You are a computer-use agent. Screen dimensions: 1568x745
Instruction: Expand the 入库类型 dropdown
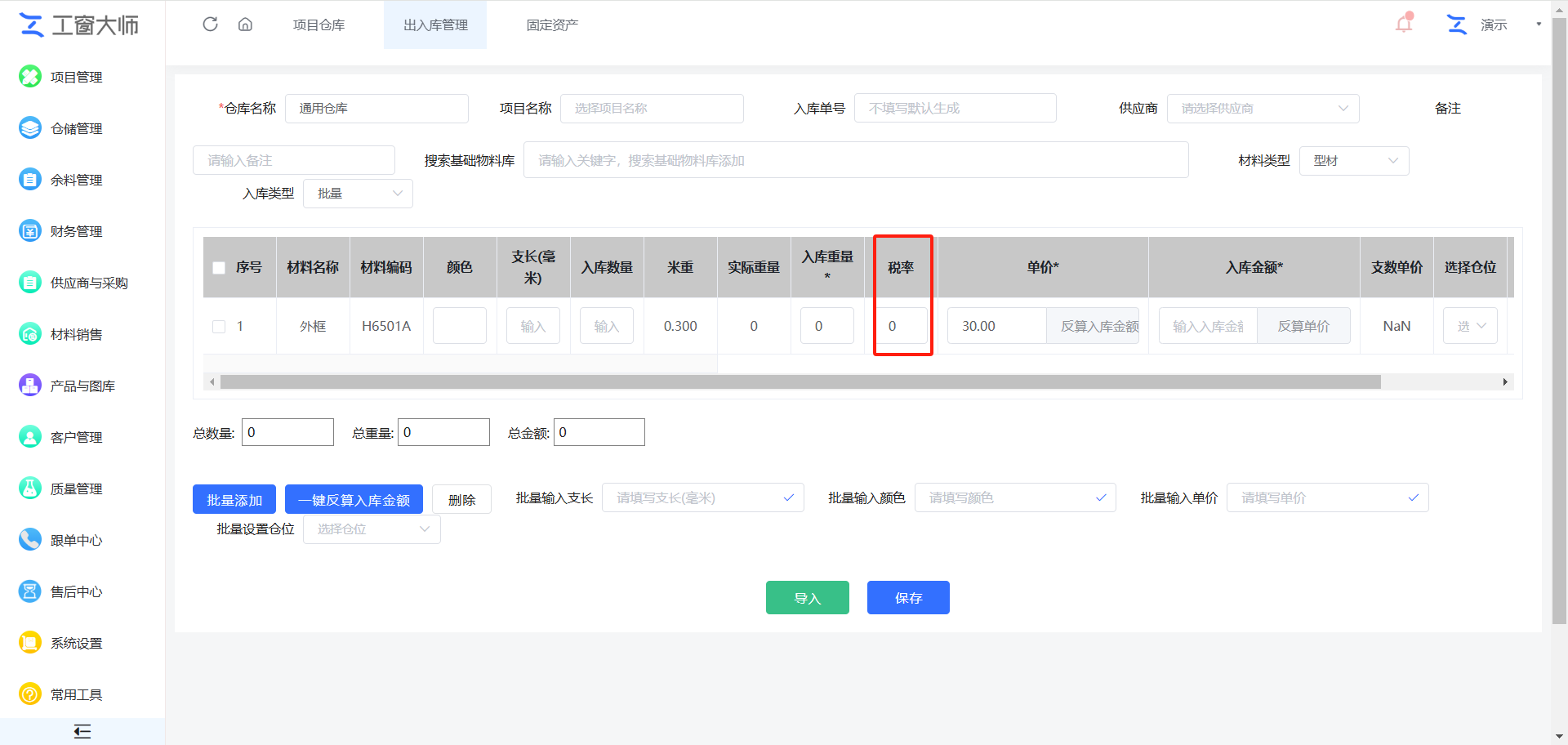tap(358, 194)
